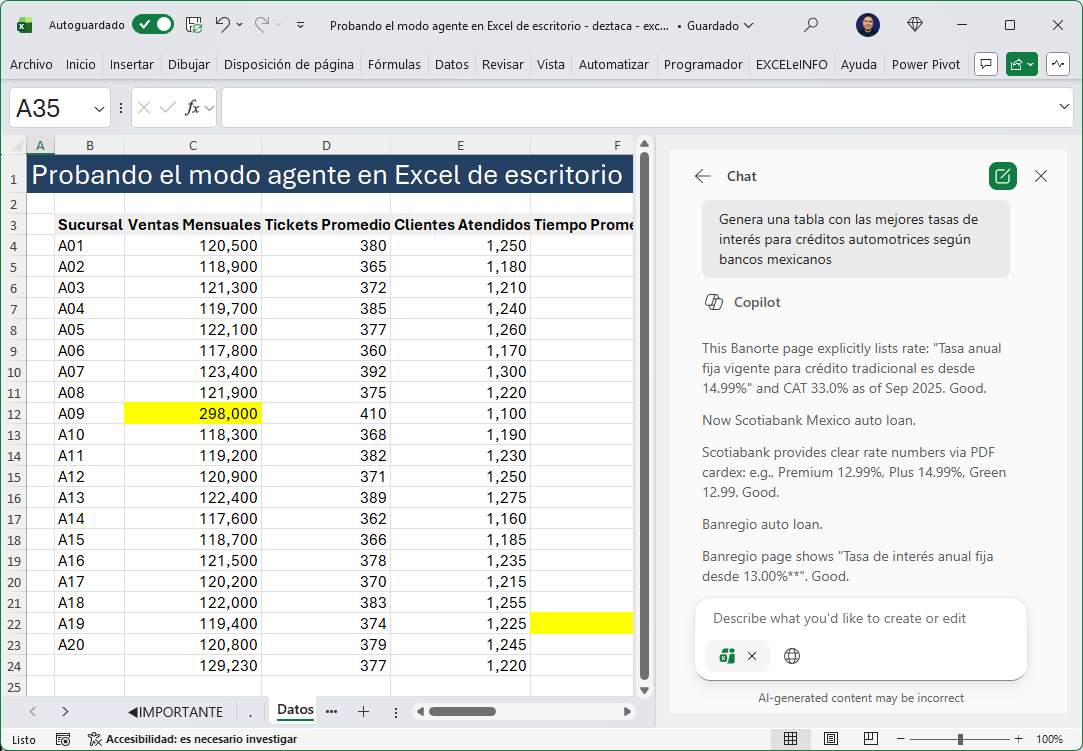Click the vertical scrollbar down arrow

point(644,690)
